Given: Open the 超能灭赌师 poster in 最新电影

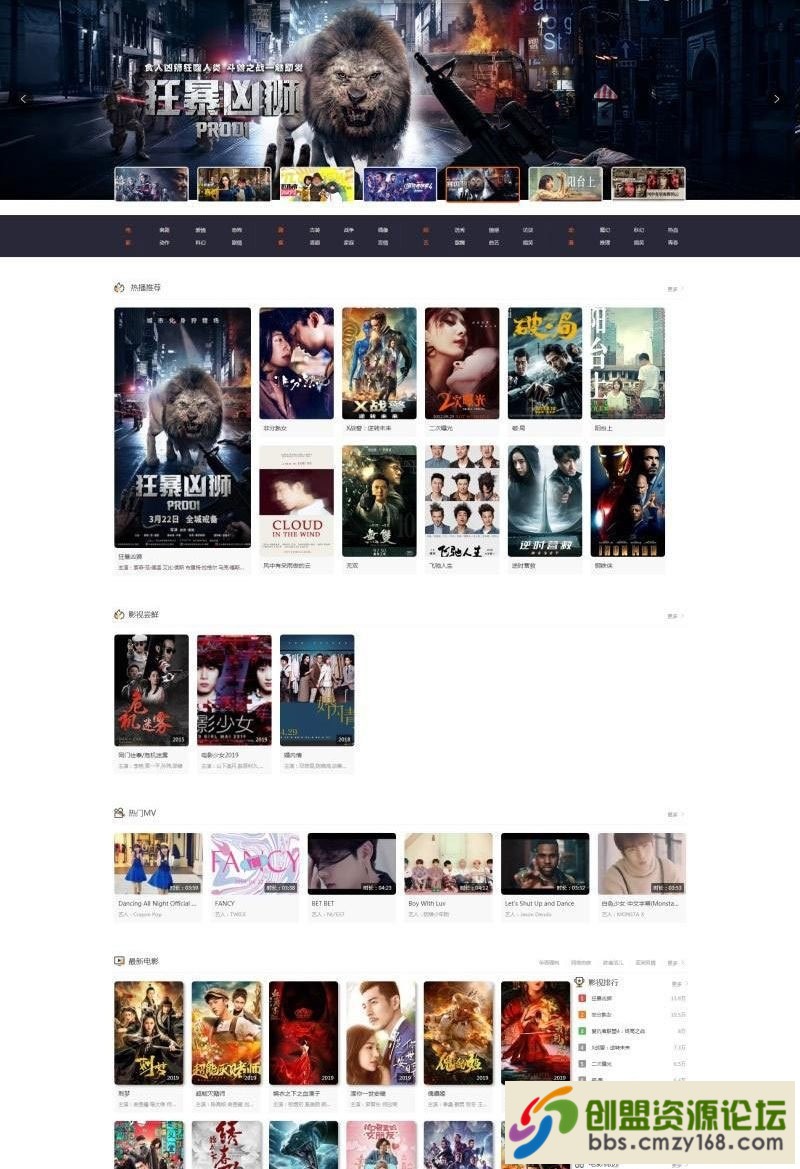Looking at the screenshot, I should 227,1033.
